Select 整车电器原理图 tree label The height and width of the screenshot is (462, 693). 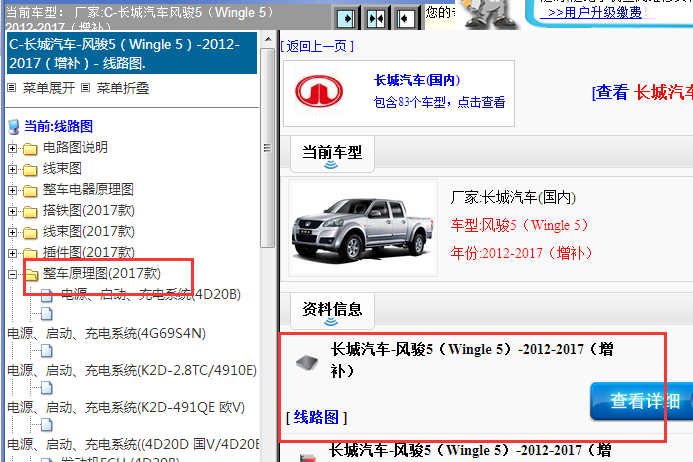(x=88, y=189)
